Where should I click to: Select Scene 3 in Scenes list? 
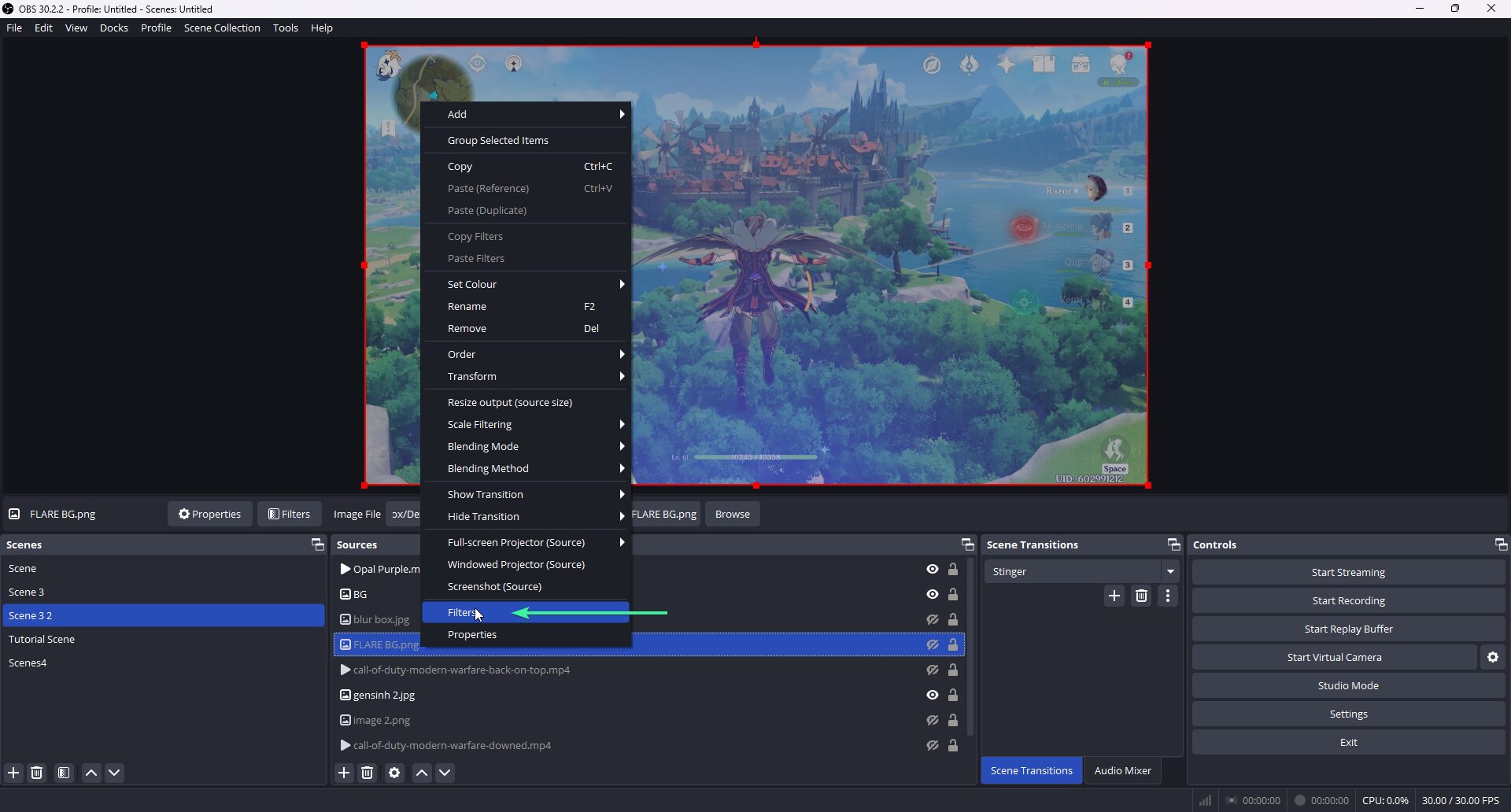pos(164,592)
